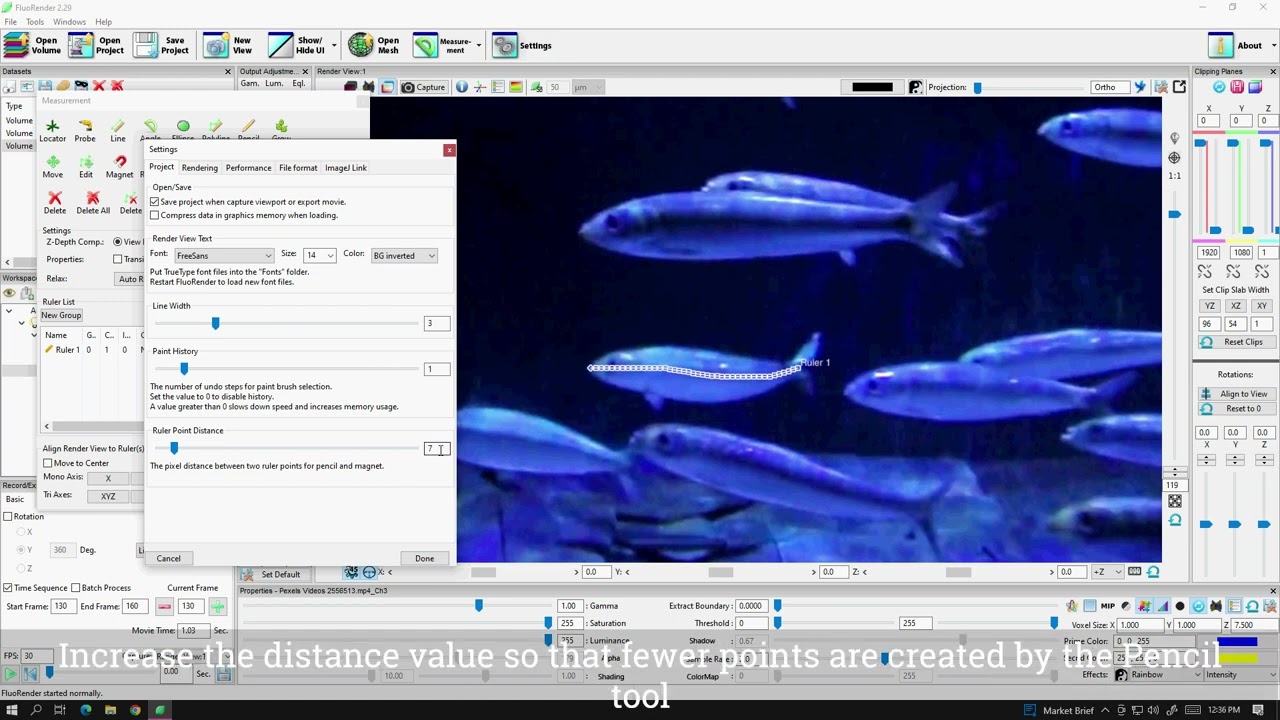This screenshot has width=1280, height=720.
Task: Enable Compress data in graphics memory checkbox
Action: (155, 215)
